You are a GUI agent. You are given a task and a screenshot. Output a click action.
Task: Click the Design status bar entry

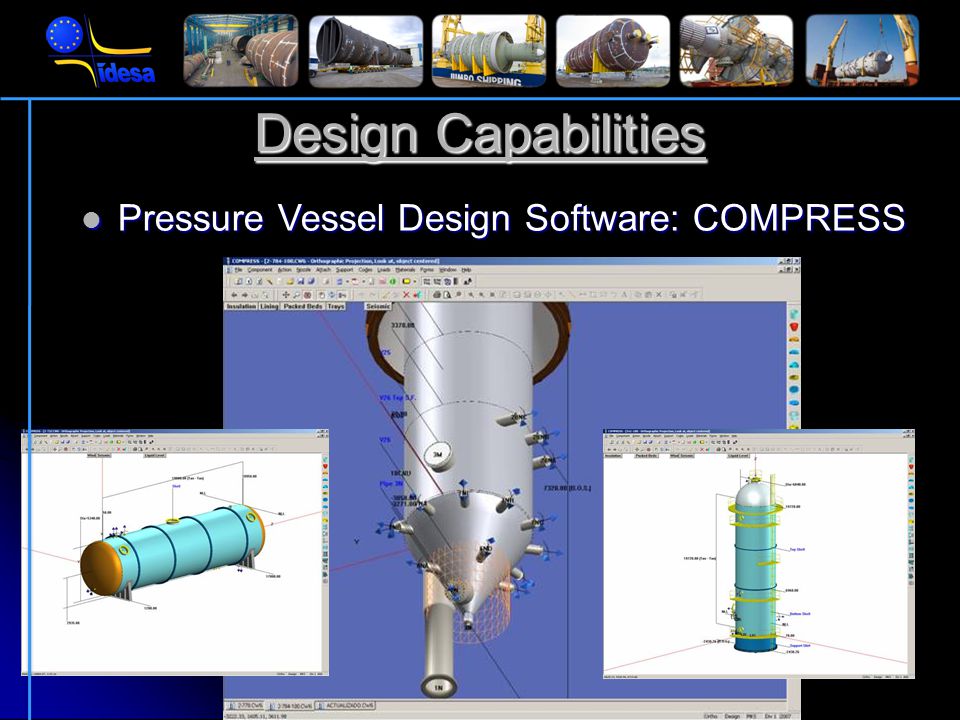pyautogui.click(x=732, y=716)
